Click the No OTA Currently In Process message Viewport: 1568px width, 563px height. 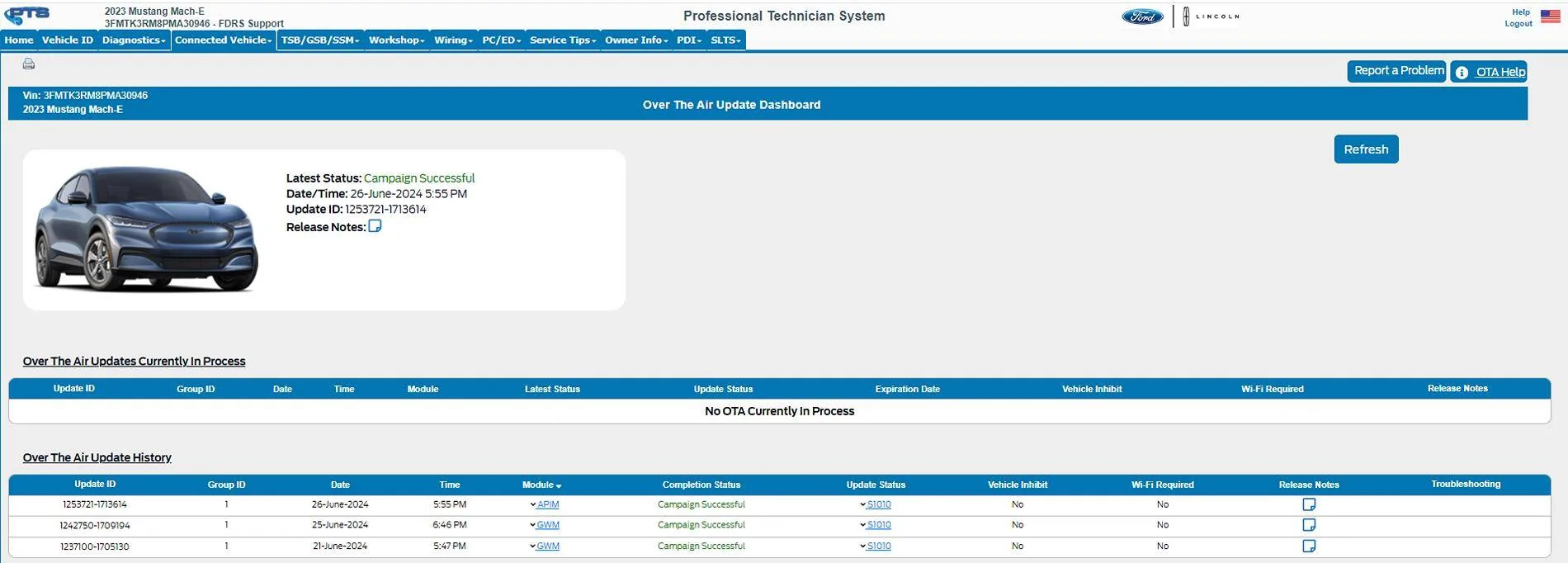coord(779,411)
